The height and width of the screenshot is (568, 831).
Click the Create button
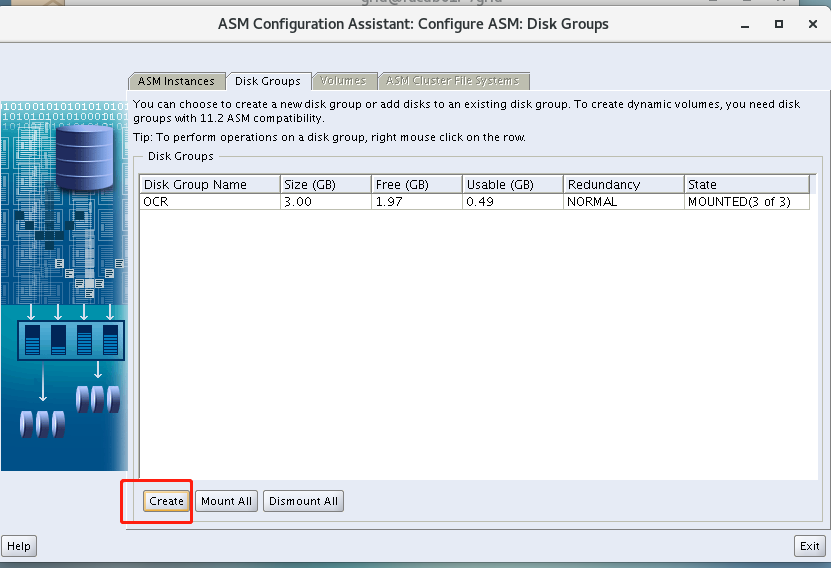point(166,501)
